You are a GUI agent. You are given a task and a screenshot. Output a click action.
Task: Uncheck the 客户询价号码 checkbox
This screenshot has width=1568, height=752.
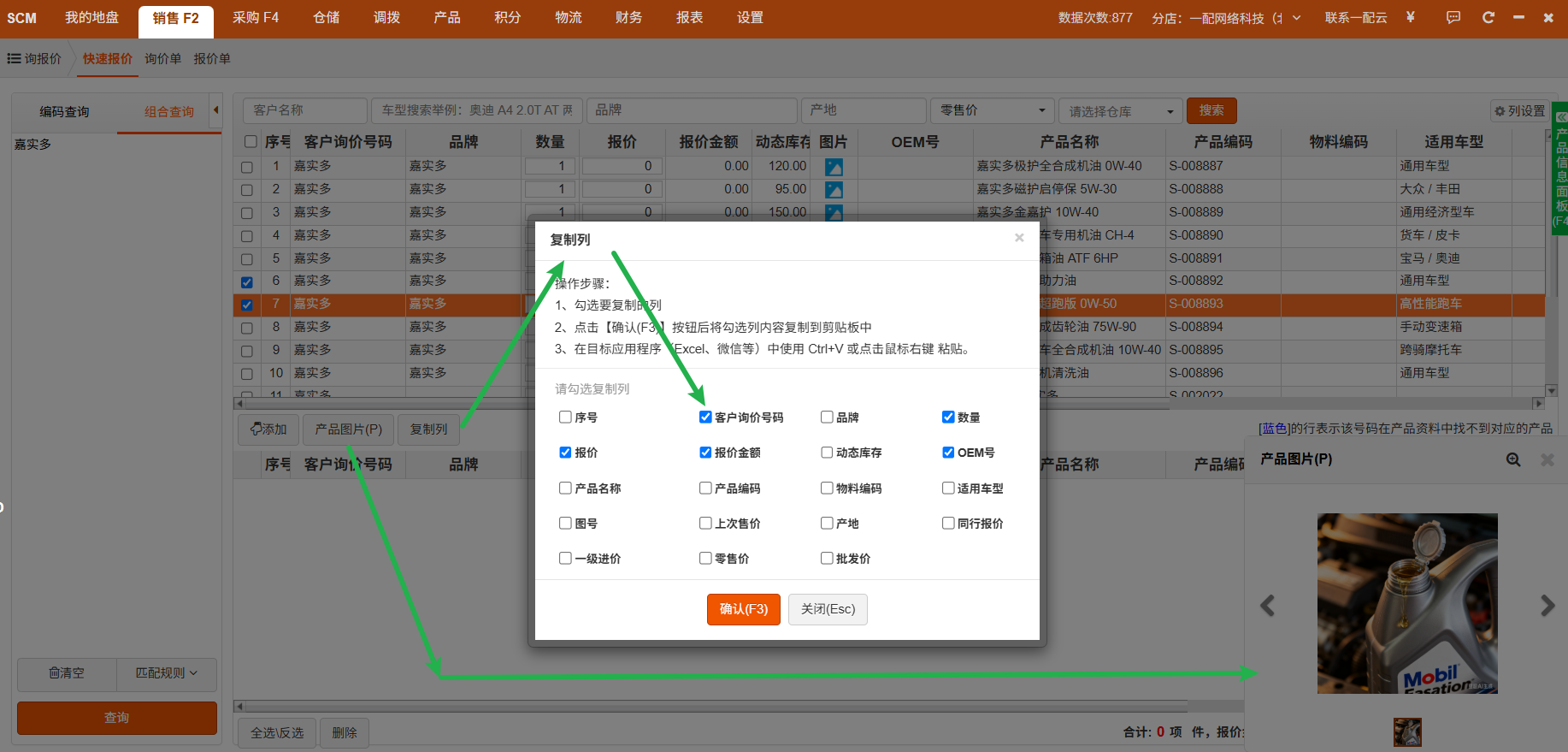[705, 417]
